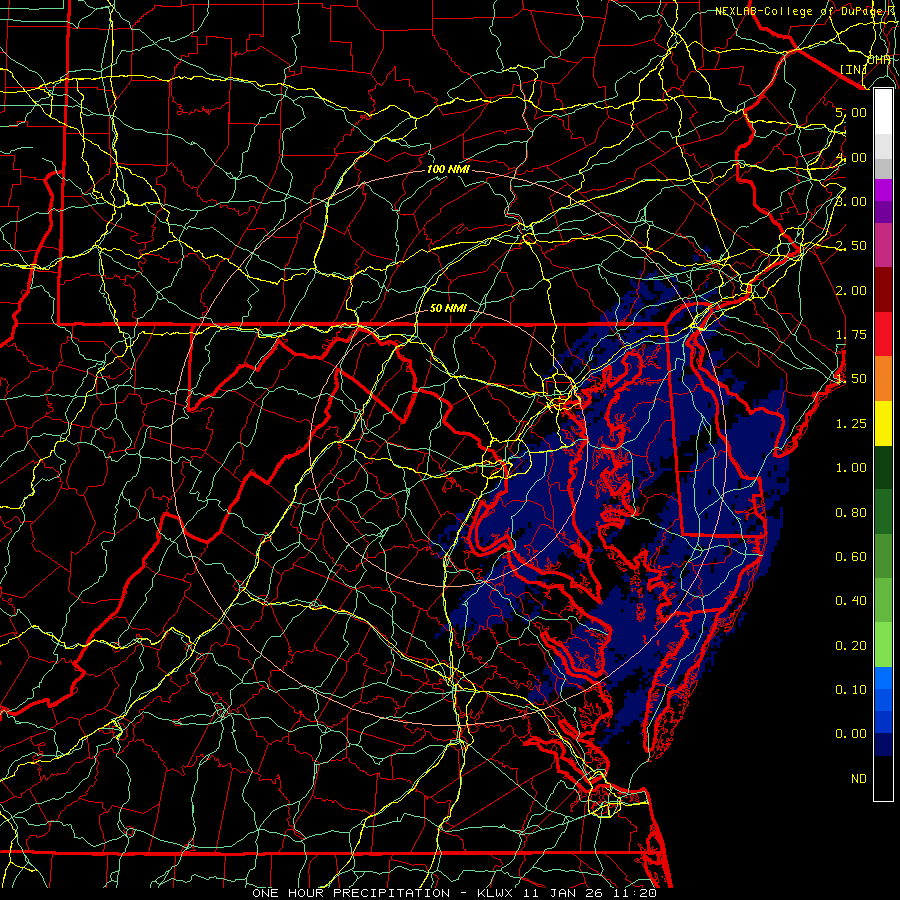
Task: Click the green swatch beside 0.60
Action: [x=883, y=556]
